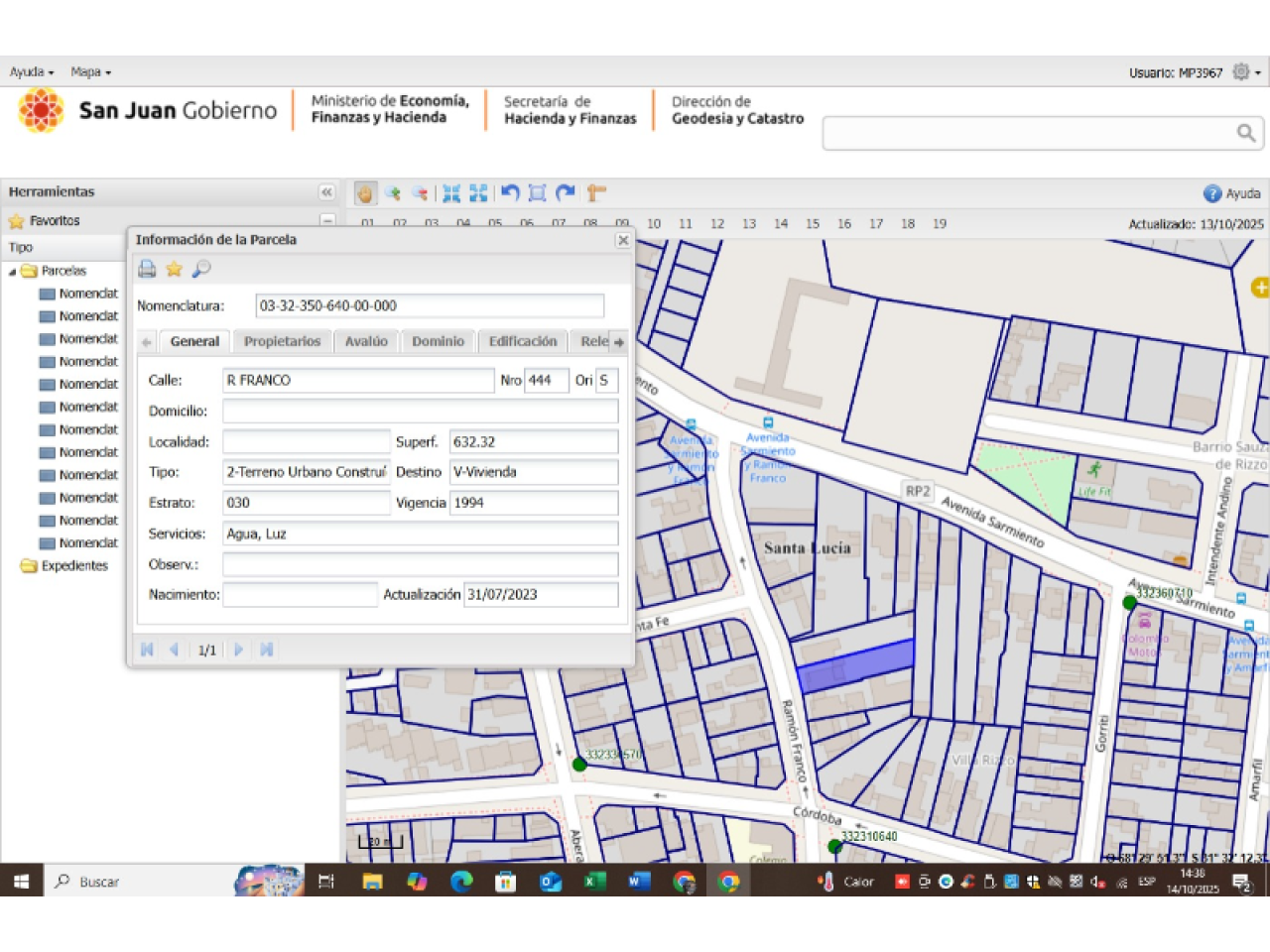Click the Ayuda help button on toolbar

coord(1231,193)
